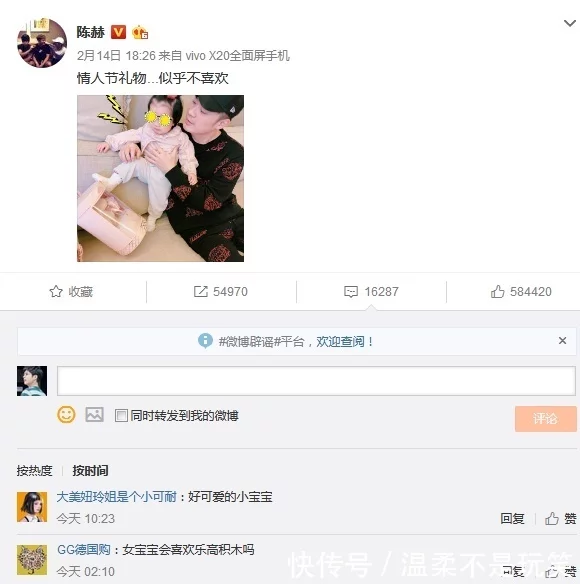Enable 同时转发到我的微博 checkbox
This screenshot has width=580, height=584.
coord(121,416)
